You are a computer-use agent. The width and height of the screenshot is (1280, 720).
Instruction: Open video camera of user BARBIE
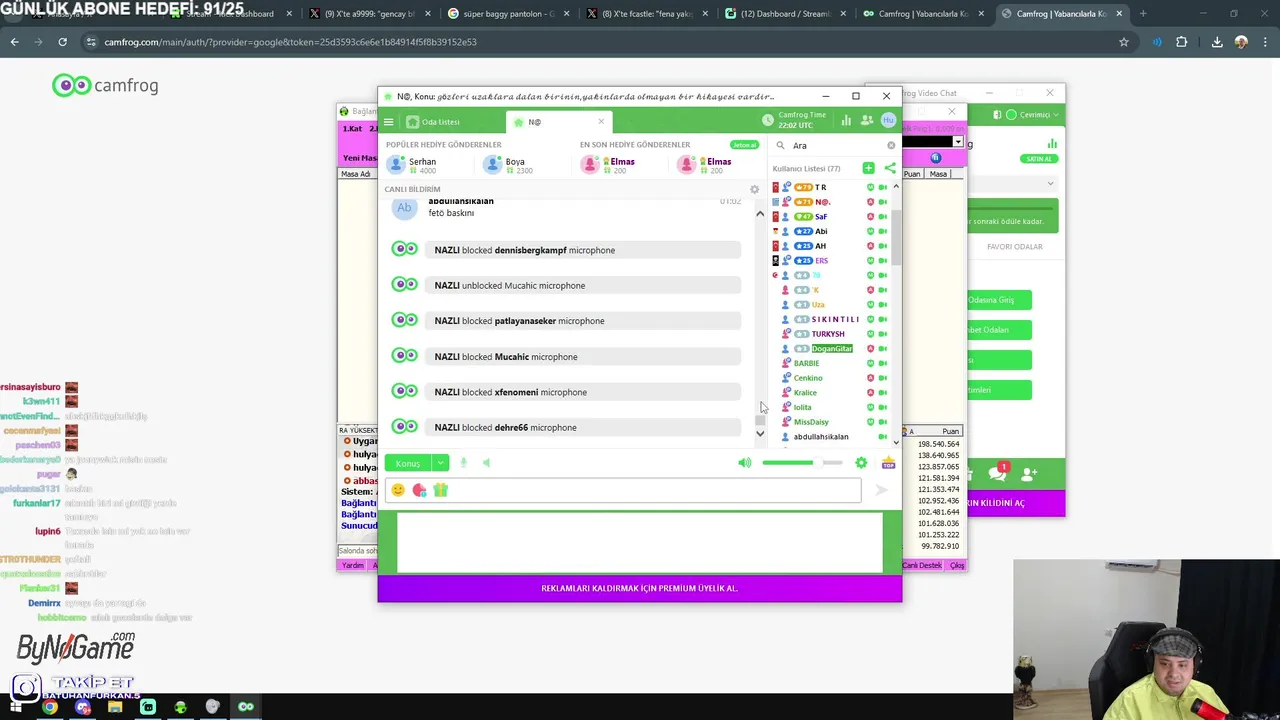[x=883, y=363]
